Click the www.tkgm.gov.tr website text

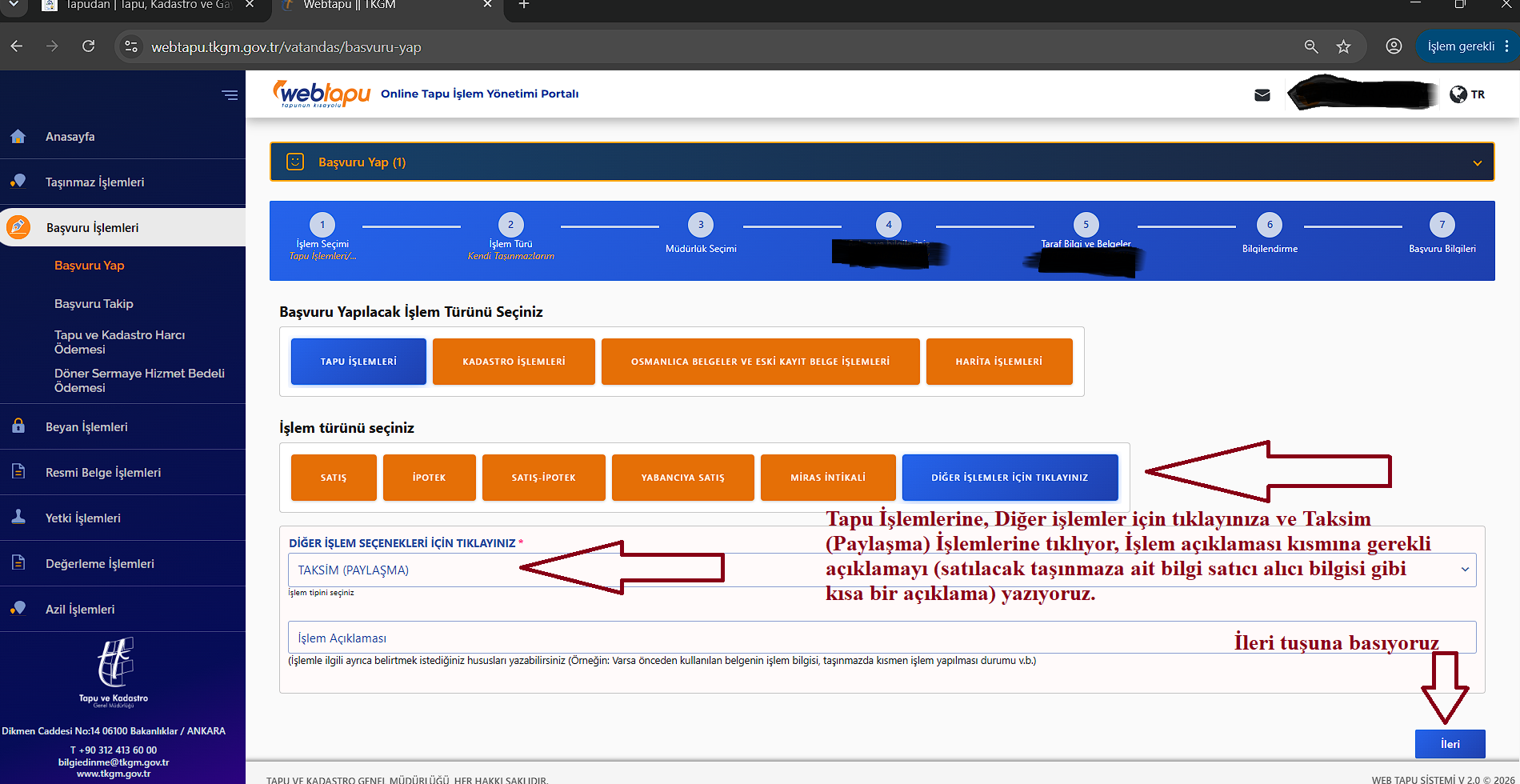[x=114, y=774]
